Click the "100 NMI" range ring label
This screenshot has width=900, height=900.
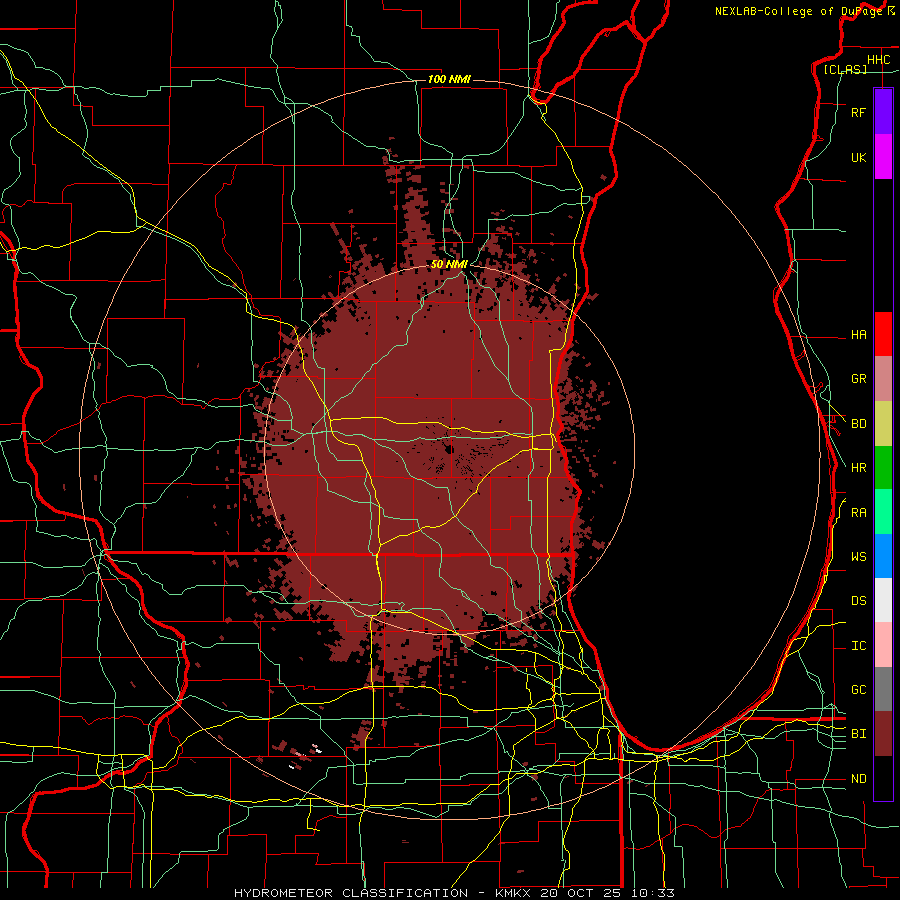(x=449, y=79)
